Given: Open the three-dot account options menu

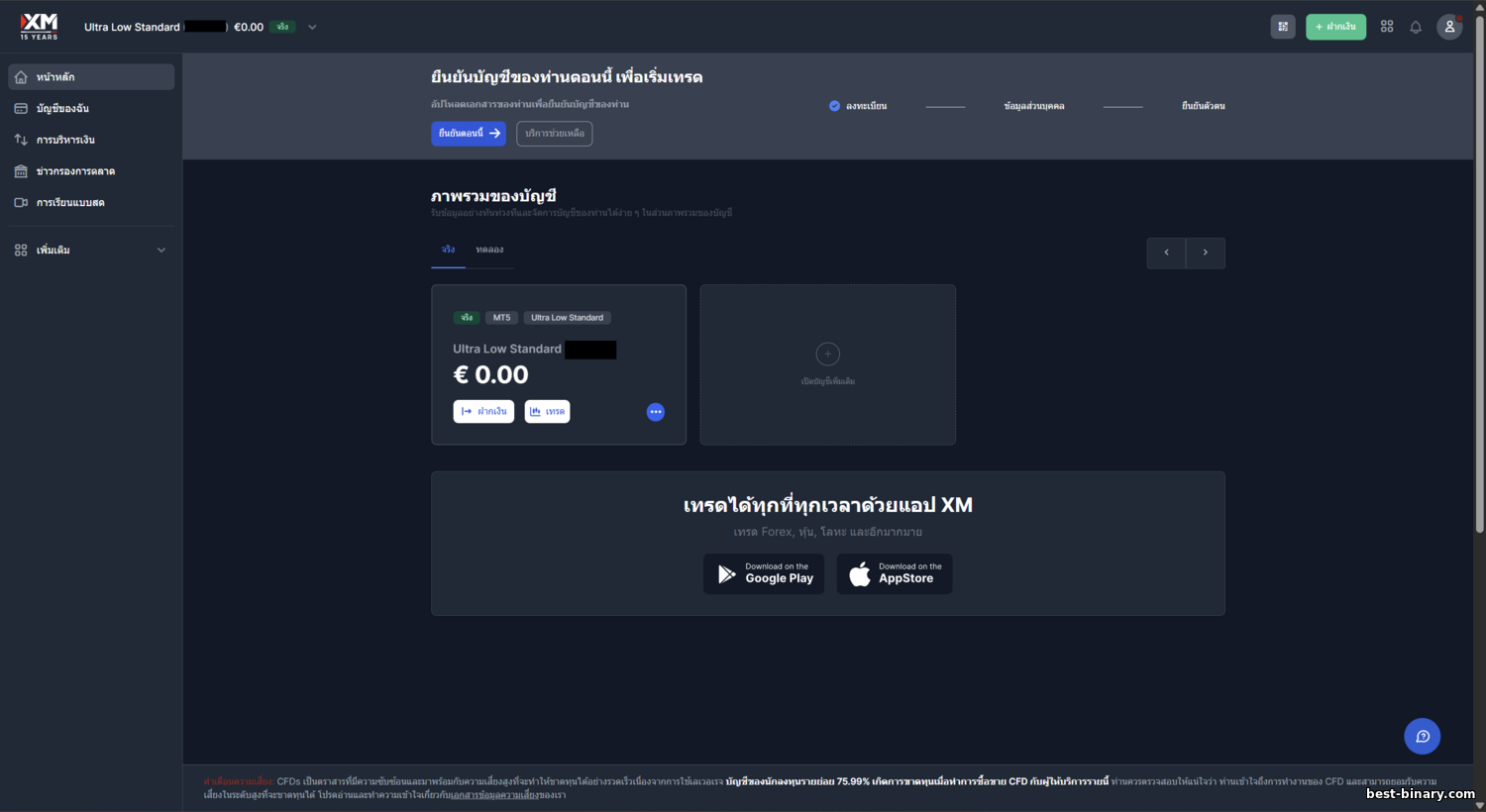Looking at the screenshot, I should pos(656,412).
